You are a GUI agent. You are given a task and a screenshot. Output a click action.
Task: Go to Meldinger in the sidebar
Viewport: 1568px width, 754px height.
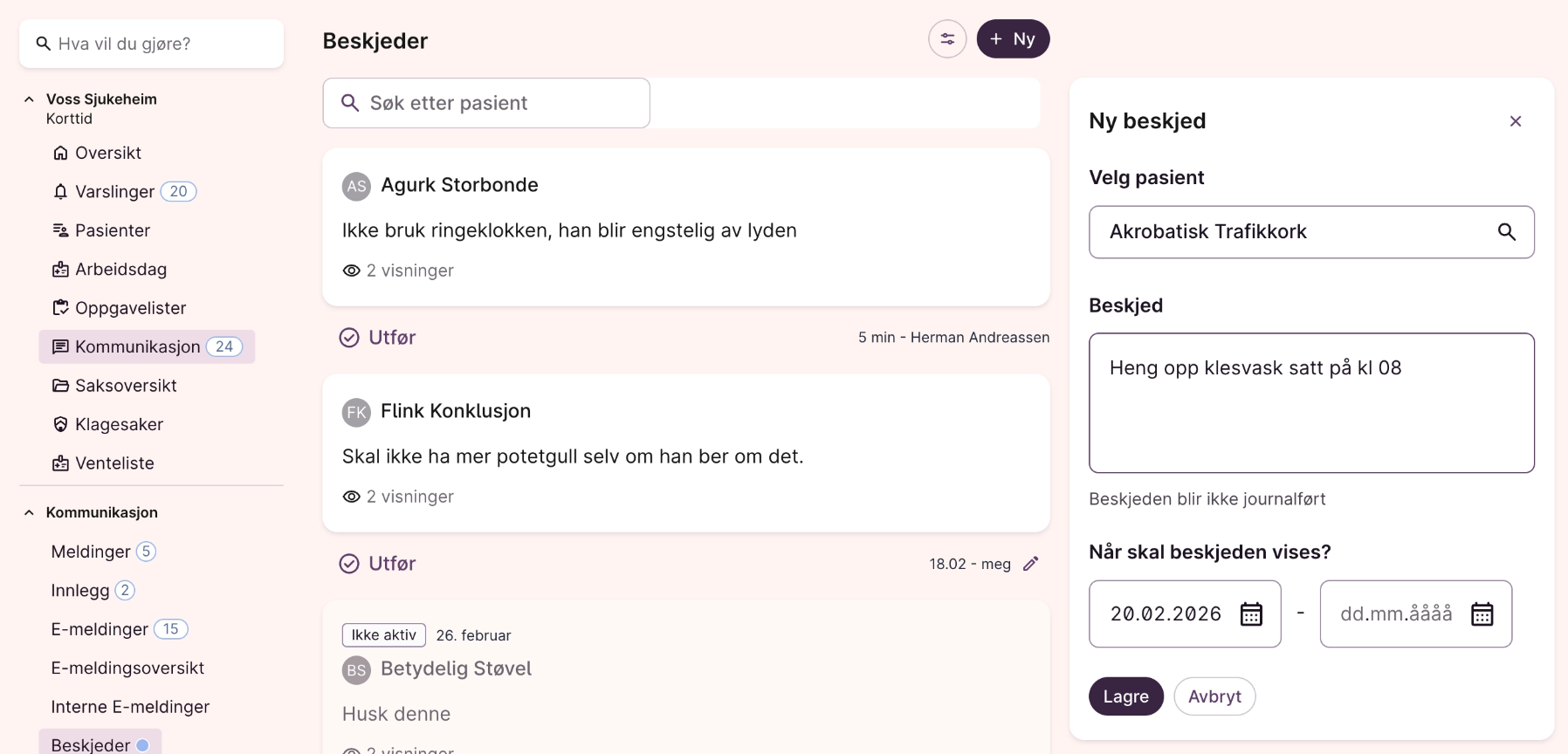(91, 552)
